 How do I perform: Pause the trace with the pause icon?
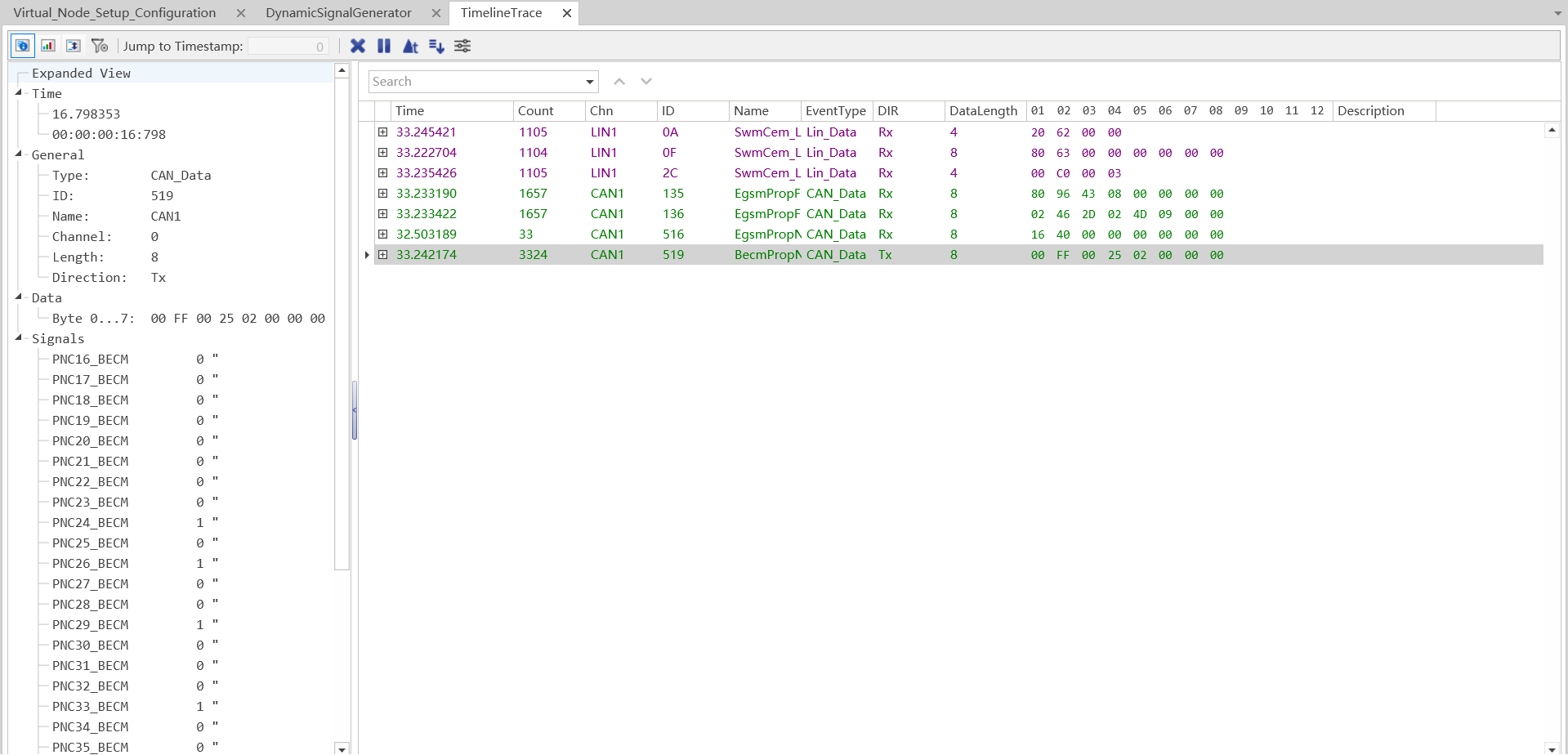point(384,46)
